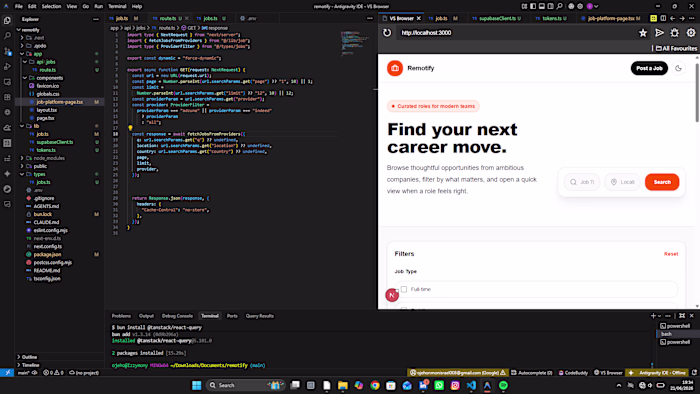The image size is (700, 394).
Task: Open All Favourites in browser bar
Action: [x=676, y=48]
